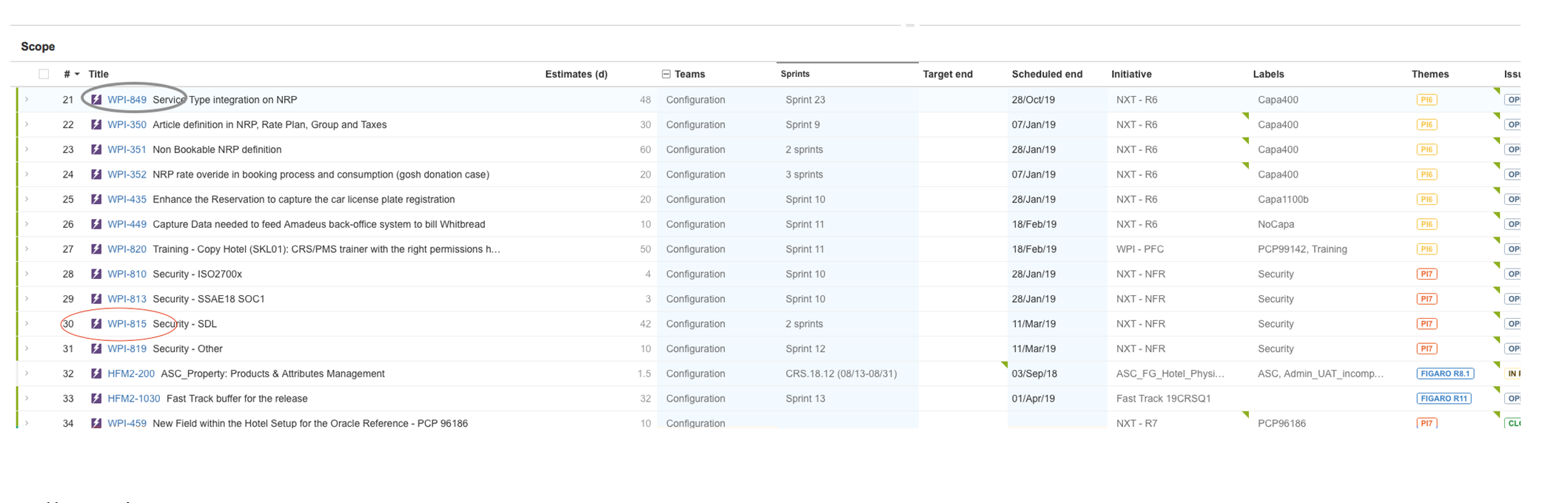Click the FIGARO R8.1 theme tag
This screenshot has width=1568, height=503.
[1445, 374]
